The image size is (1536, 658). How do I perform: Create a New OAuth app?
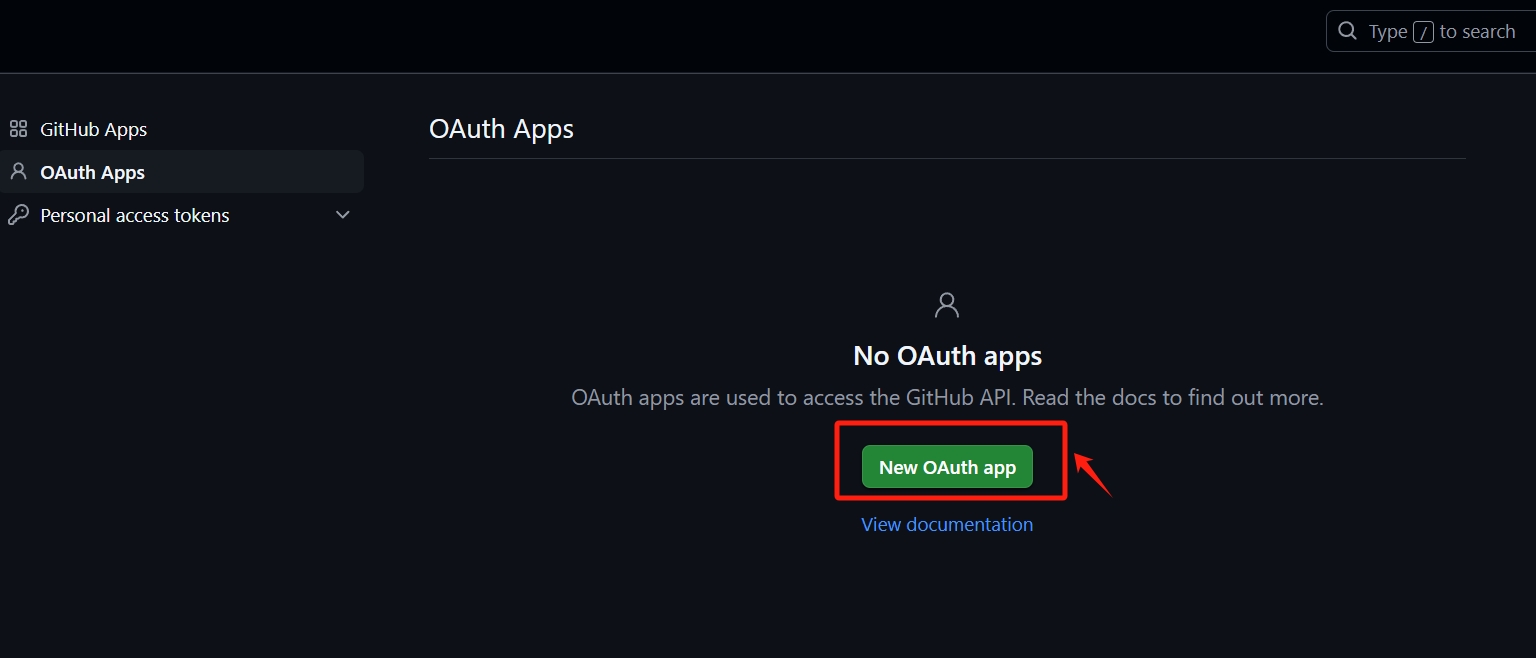pyautogui.click(x=947, y=467)
